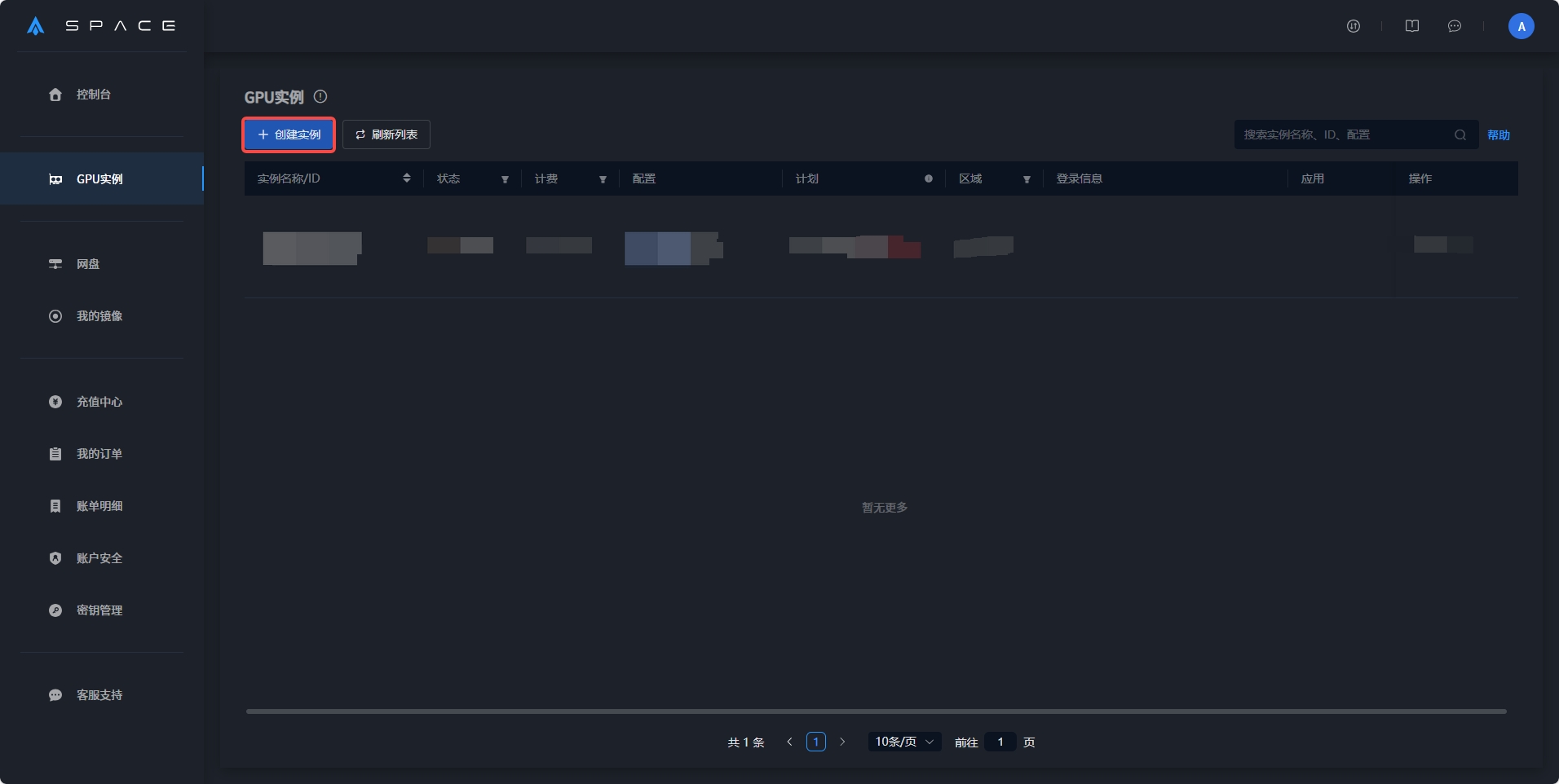Go to 我的镜像 in sidebar
This screenshot has height=784, width=1559.
coord(99,316)
